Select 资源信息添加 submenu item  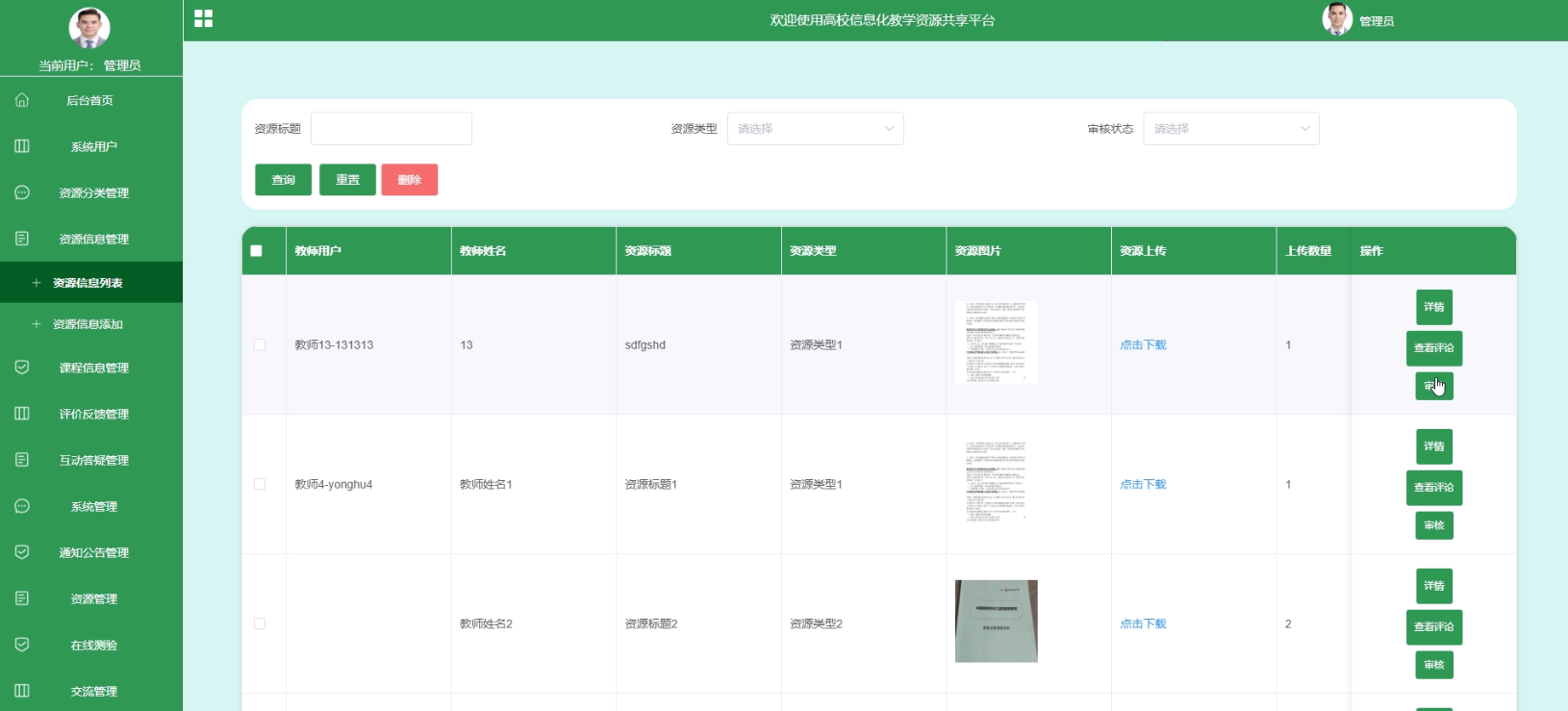(91, 324)
